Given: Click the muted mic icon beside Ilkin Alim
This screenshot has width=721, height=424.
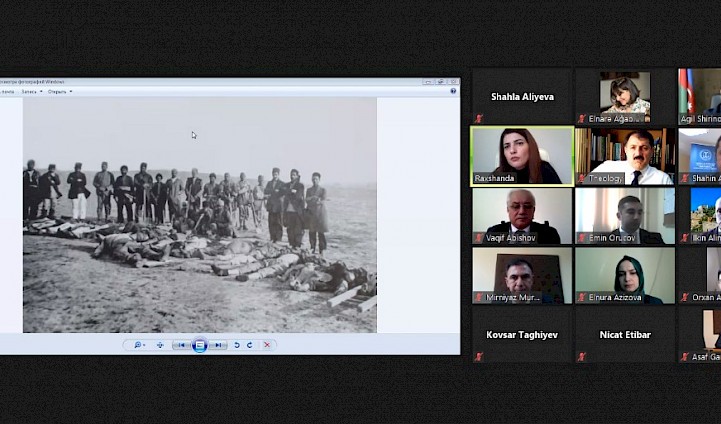Looking at the screenshot, I should [685, 238].
